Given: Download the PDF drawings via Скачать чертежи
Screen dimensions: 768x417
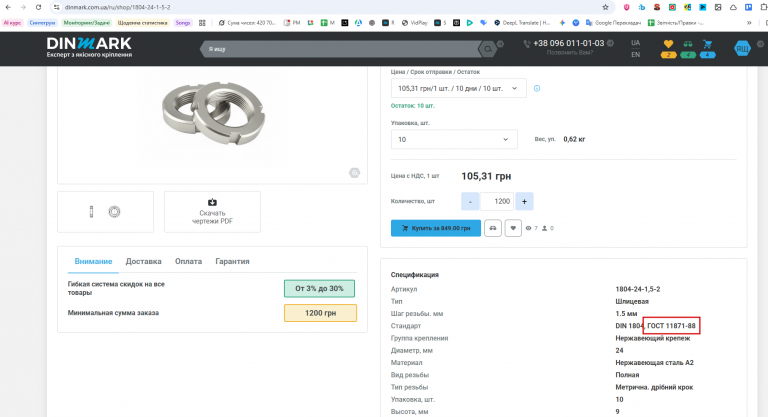Looking at the screenshot, I should pos(212,212).
